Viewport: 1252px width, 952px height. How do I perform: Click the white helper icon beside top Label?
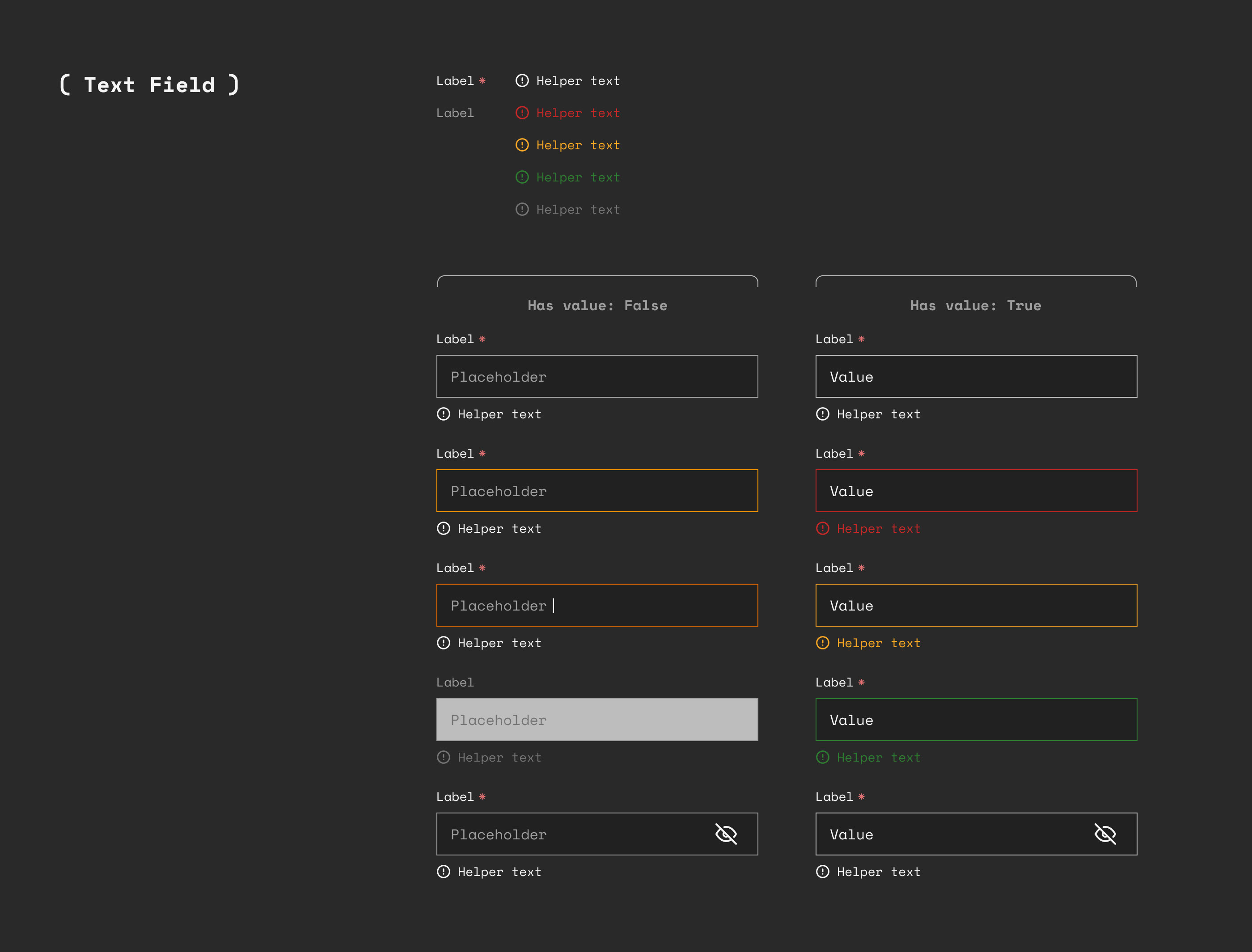click(x=522, y=80)
